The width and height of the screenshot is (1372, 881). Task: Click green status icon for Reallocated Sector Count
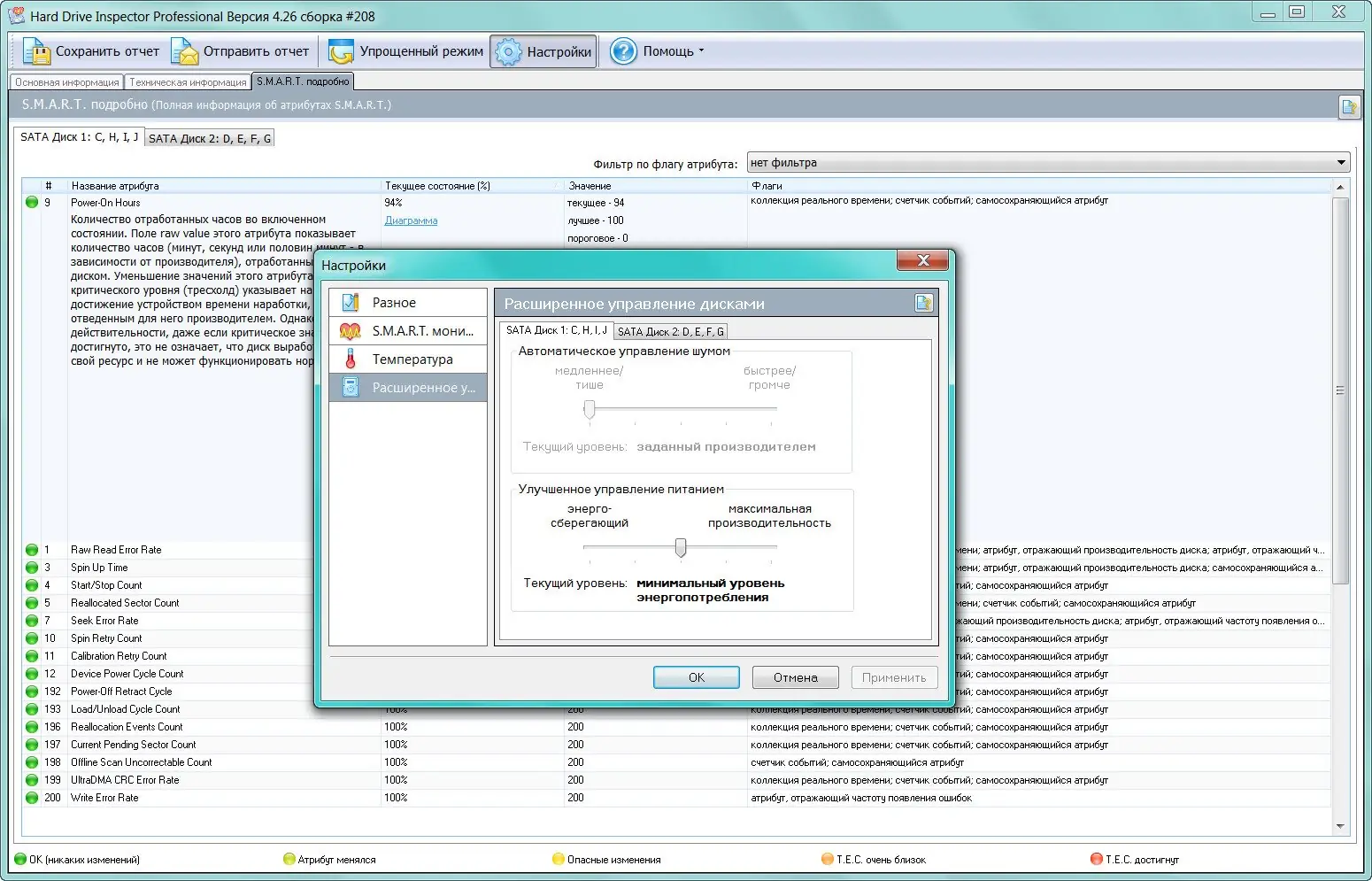coord(32,603)
